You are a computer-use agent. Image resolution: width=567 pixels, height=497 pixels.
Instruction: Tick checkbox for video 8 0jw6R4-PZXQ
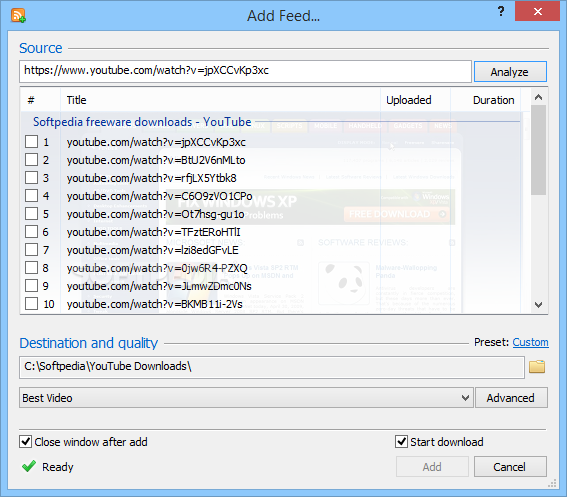point(31,268)
